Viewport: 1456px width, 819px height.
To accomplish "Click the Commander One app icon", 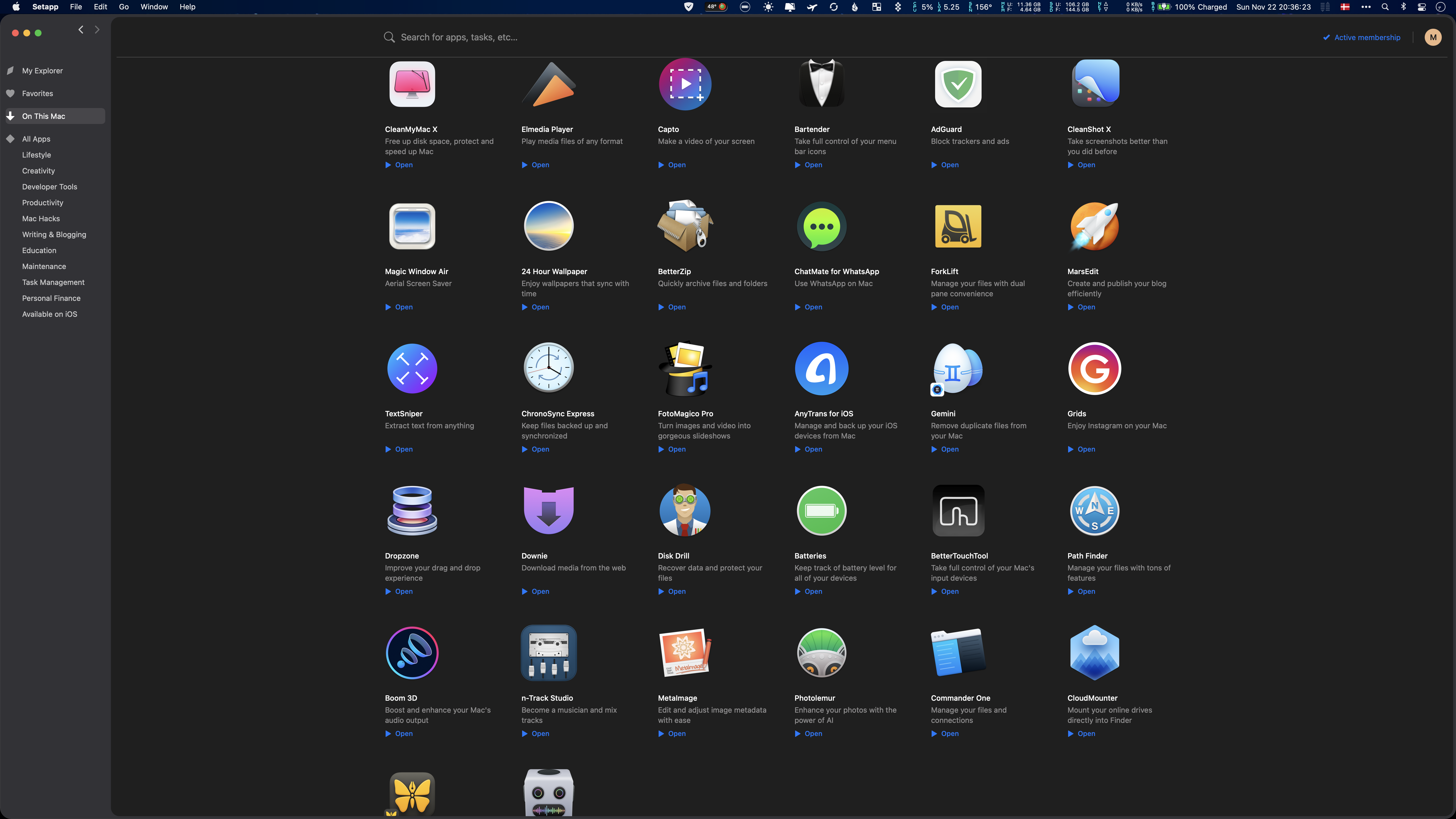I will coord(958,653).
